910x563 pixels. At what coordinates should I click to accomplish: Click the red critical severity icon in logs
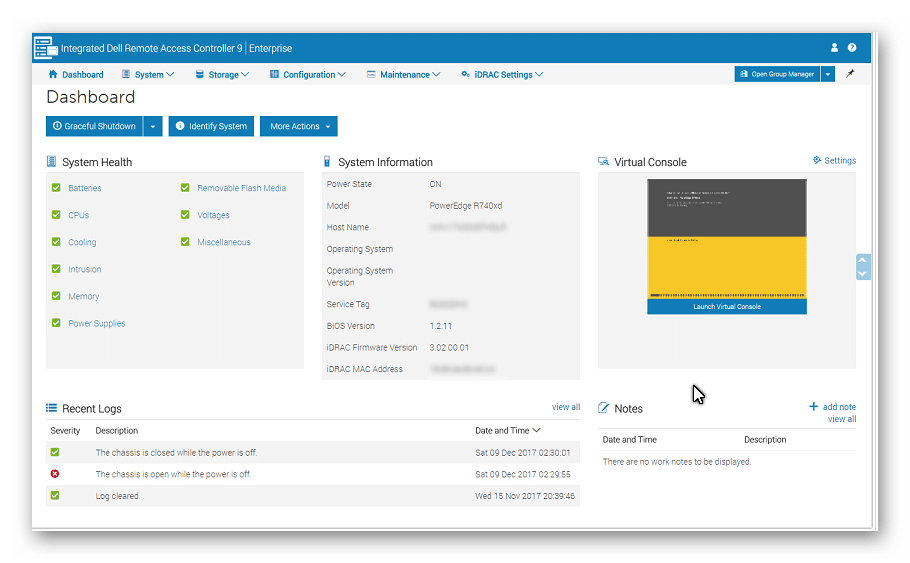pyautogui.click(x=55, y=474)
